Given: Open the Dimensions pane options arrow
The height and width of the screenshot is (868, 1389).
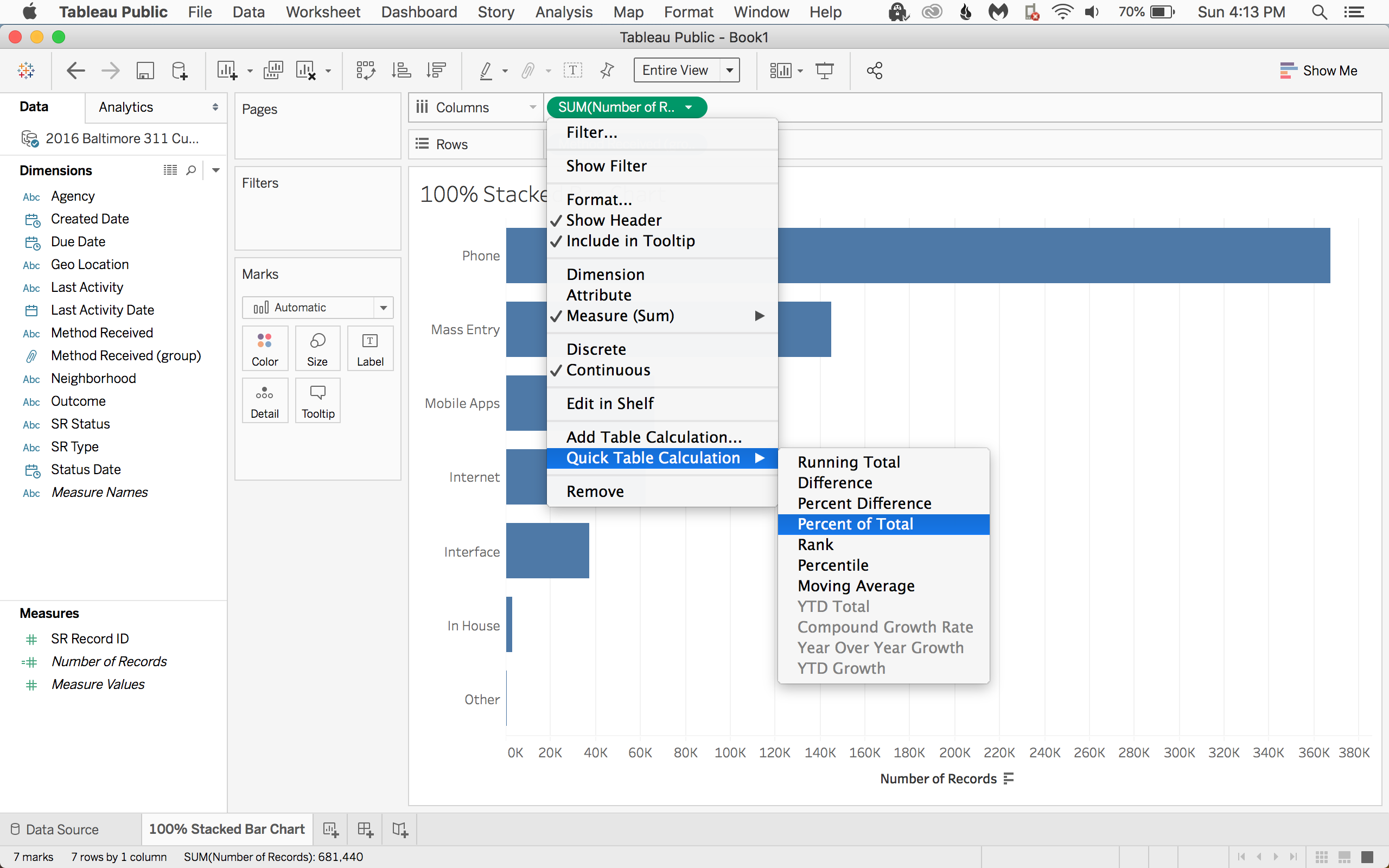Looking at the screenshot, I should (216, 170).
